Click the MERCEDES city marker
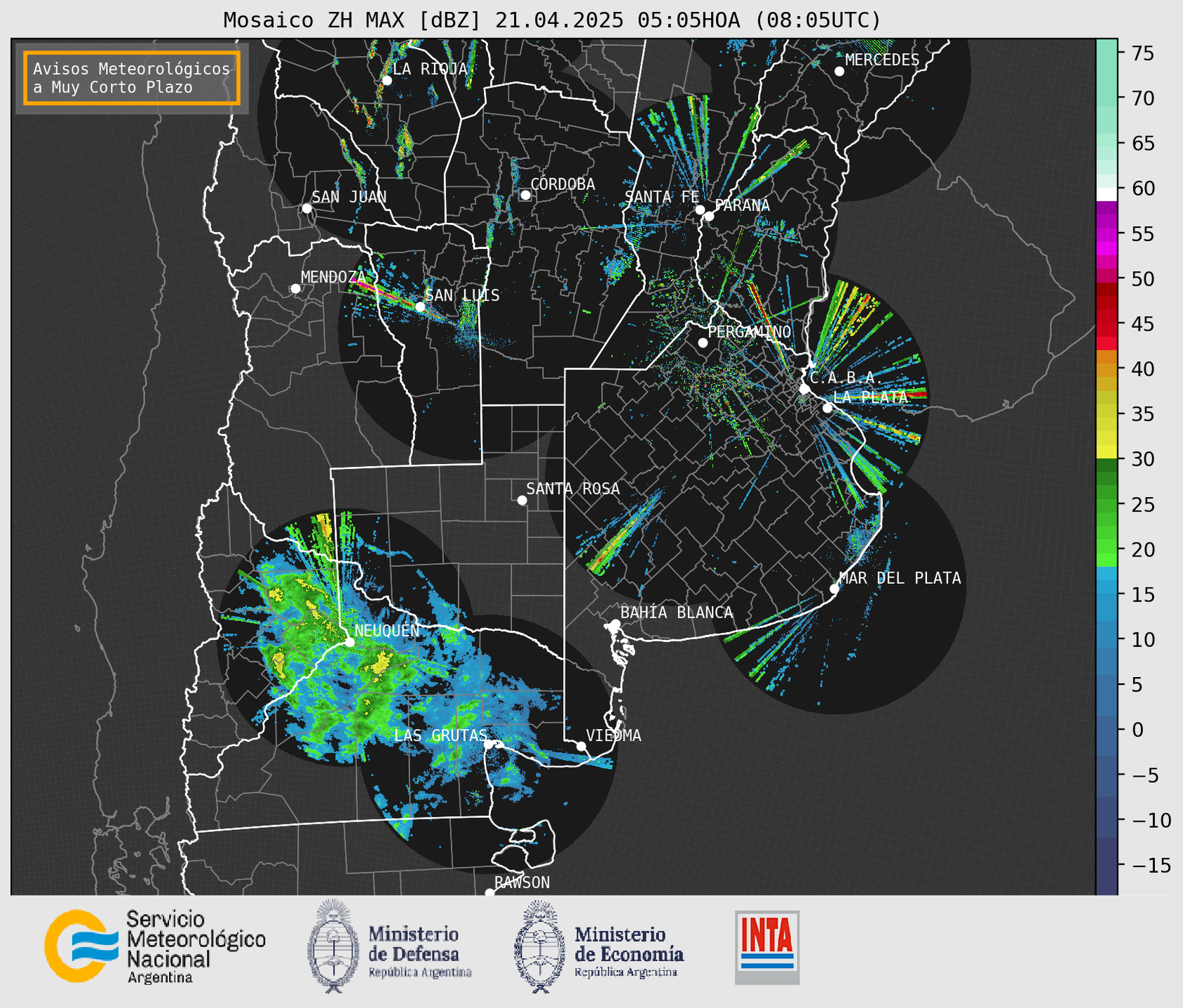Screen dimensions: 1183x1008 click(839, 71)
